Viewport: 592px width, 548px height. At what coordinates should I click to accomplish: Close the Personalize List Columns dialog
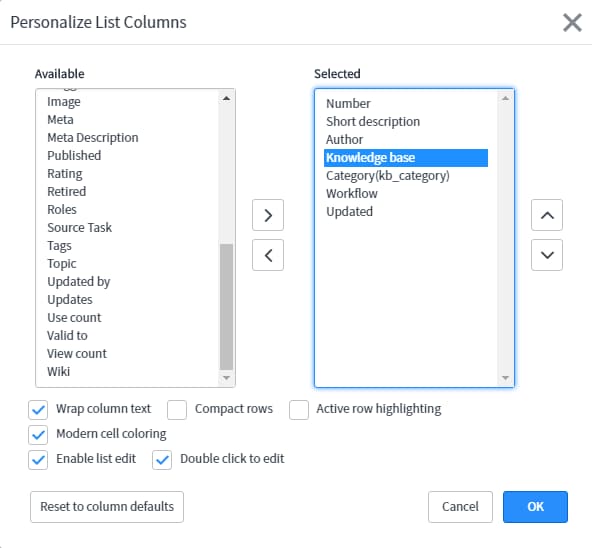click(572, 23)
